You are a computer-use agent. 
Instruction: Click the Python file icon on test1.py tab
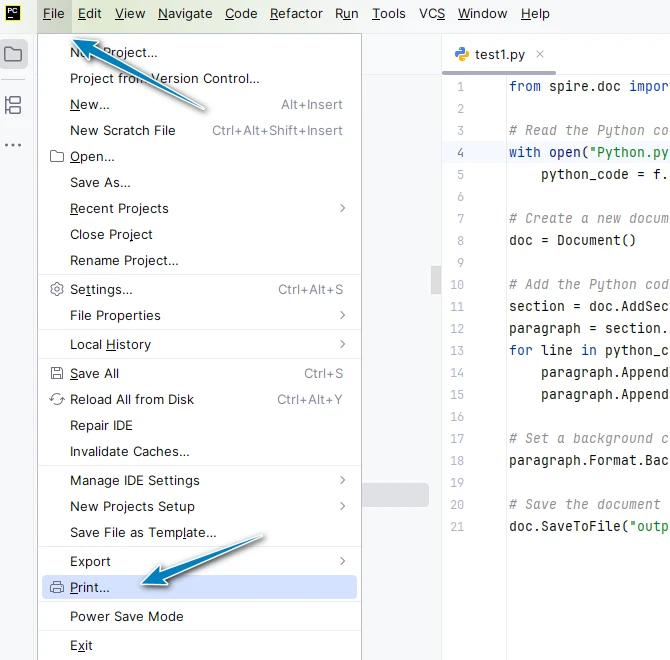point(461,54)
